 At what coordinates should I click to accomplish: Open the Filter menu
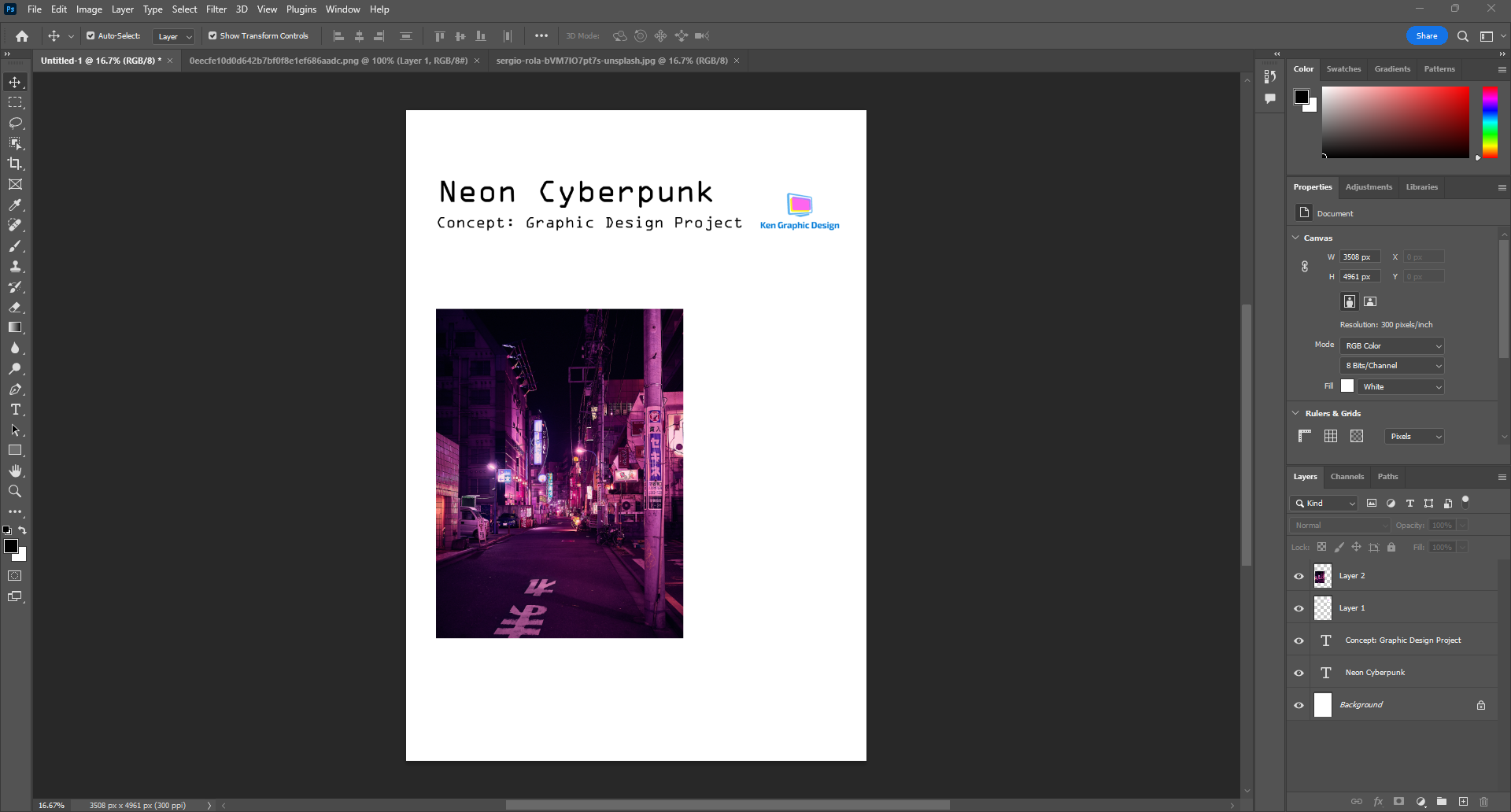click(x=216, y=9)
